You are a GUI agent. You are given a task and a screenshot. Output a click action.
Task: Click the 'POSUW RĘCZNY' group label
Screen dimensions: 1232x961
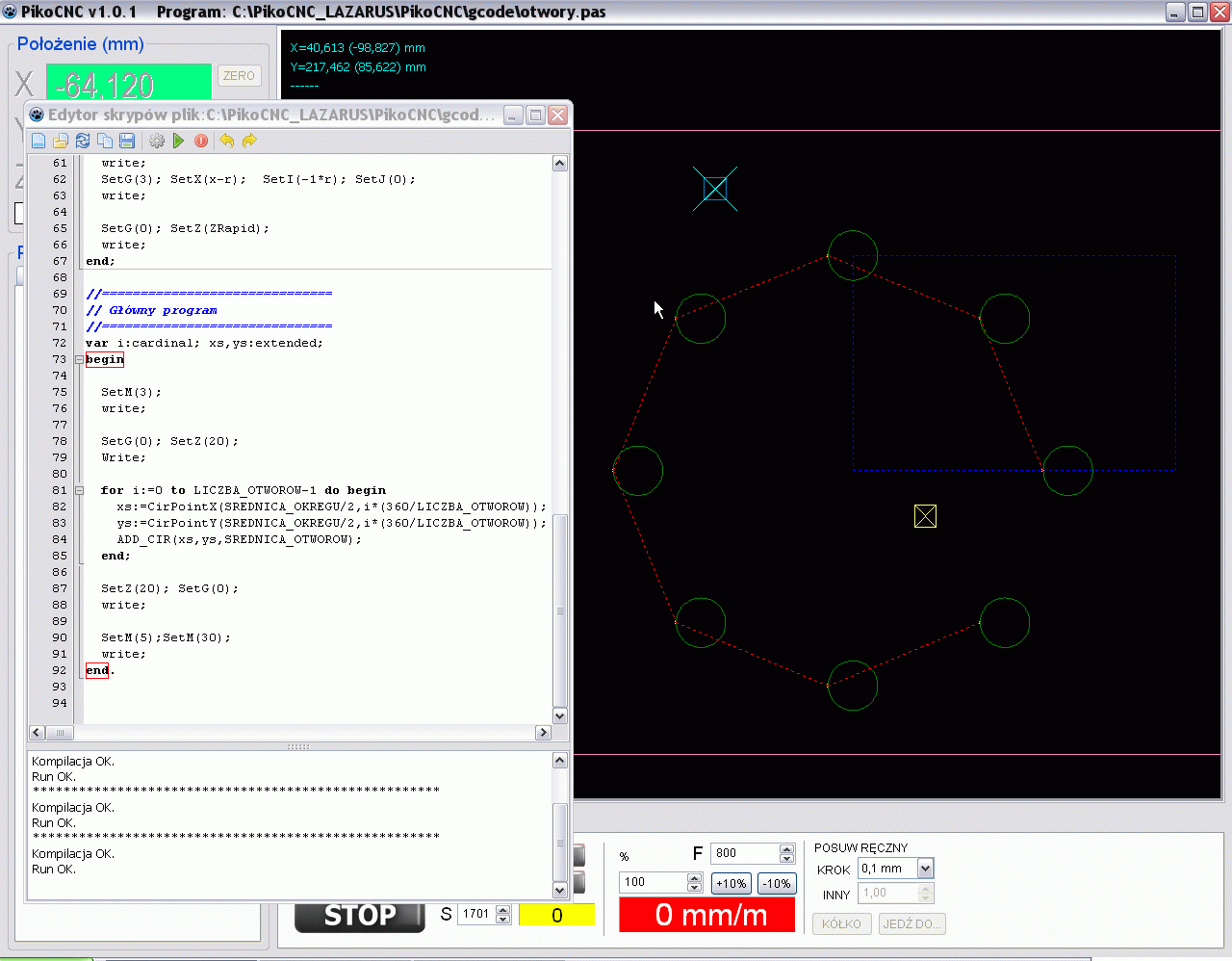pos(861,848)
